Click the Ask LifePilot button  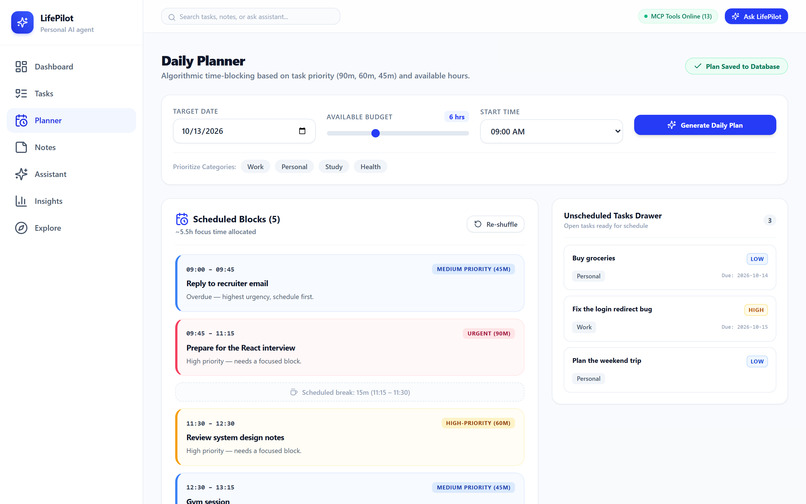[756, 16]
